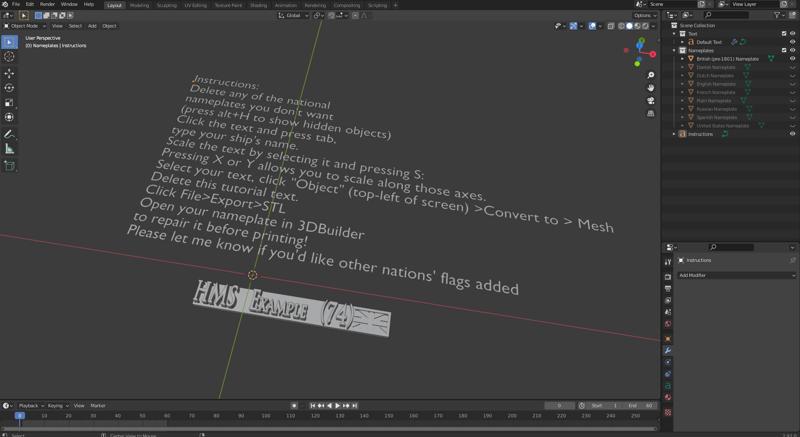
Task: Open the Add Modifier dropdown
Action: [737, 275]
